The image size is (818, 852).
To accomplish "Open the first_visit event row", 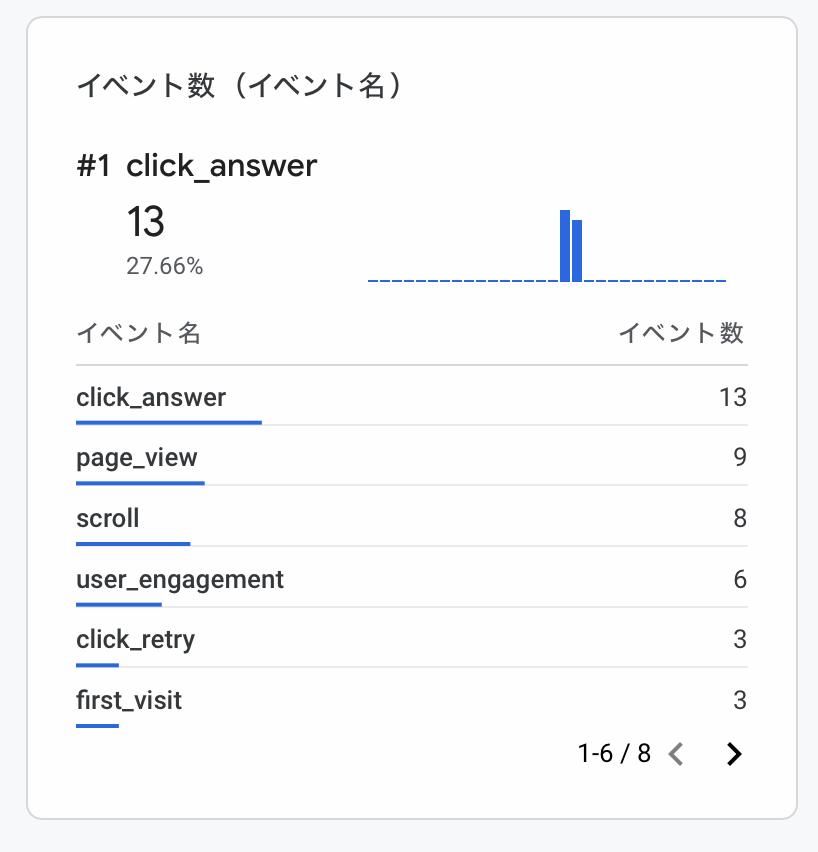I will coord(129,700).
